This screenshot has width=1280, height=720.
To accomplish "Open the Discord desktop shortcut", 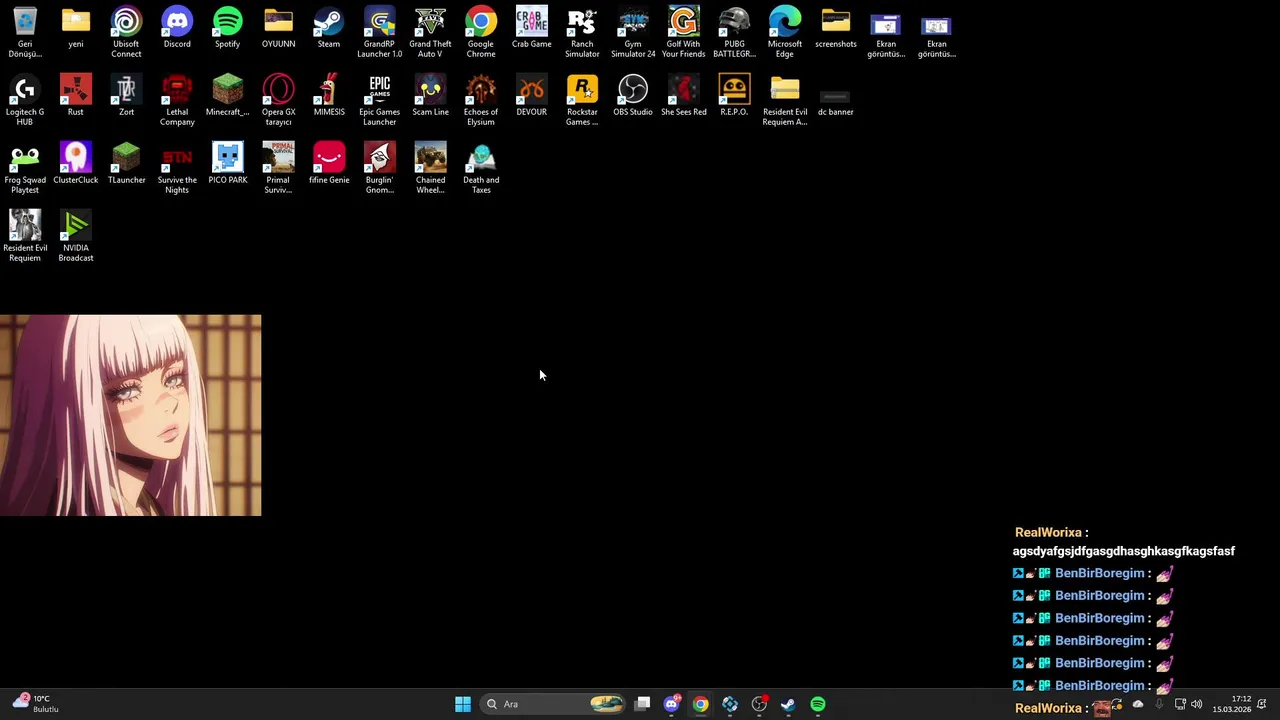I will (x=177, y=28).
